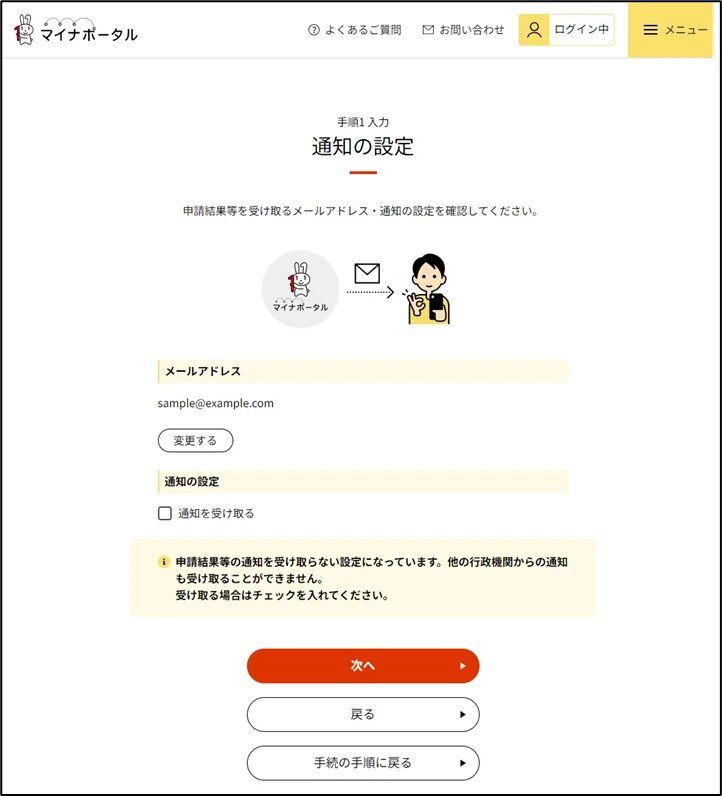Click the info icon in the yellow notice

(163, 562)
